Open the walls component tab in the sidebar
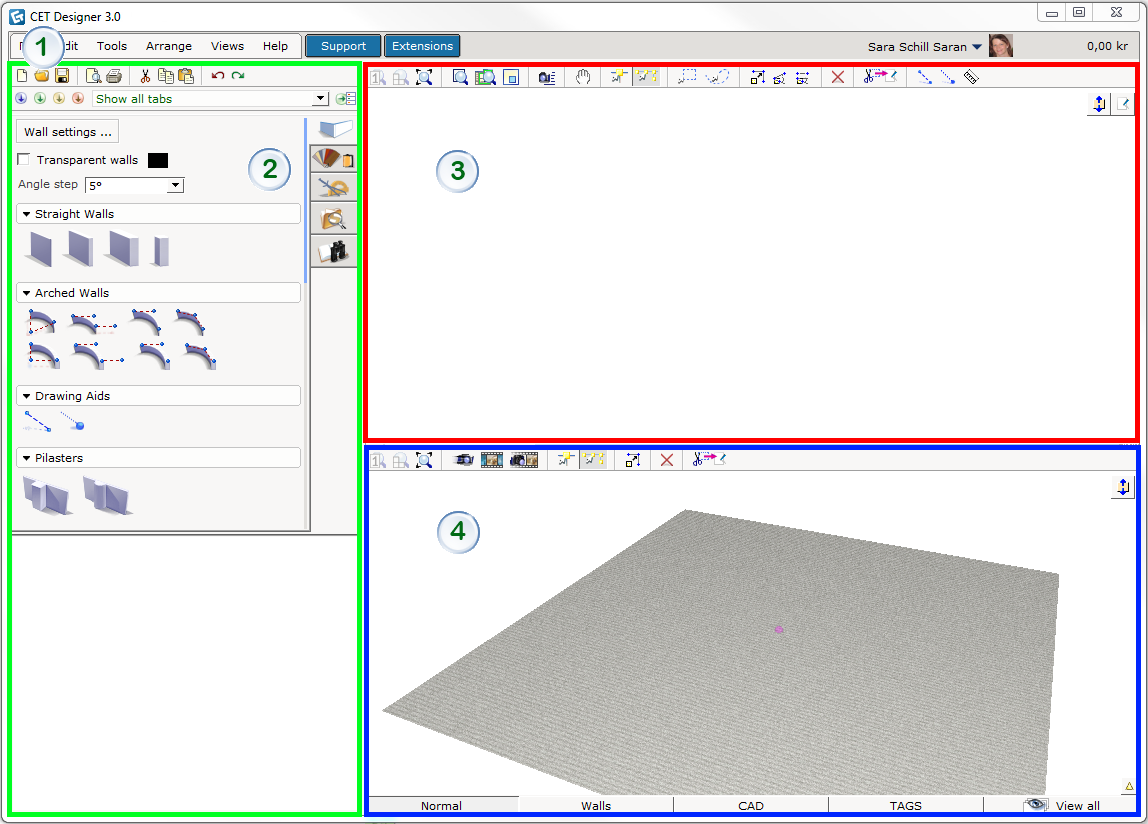1148x824 pixels. (334, 130)
